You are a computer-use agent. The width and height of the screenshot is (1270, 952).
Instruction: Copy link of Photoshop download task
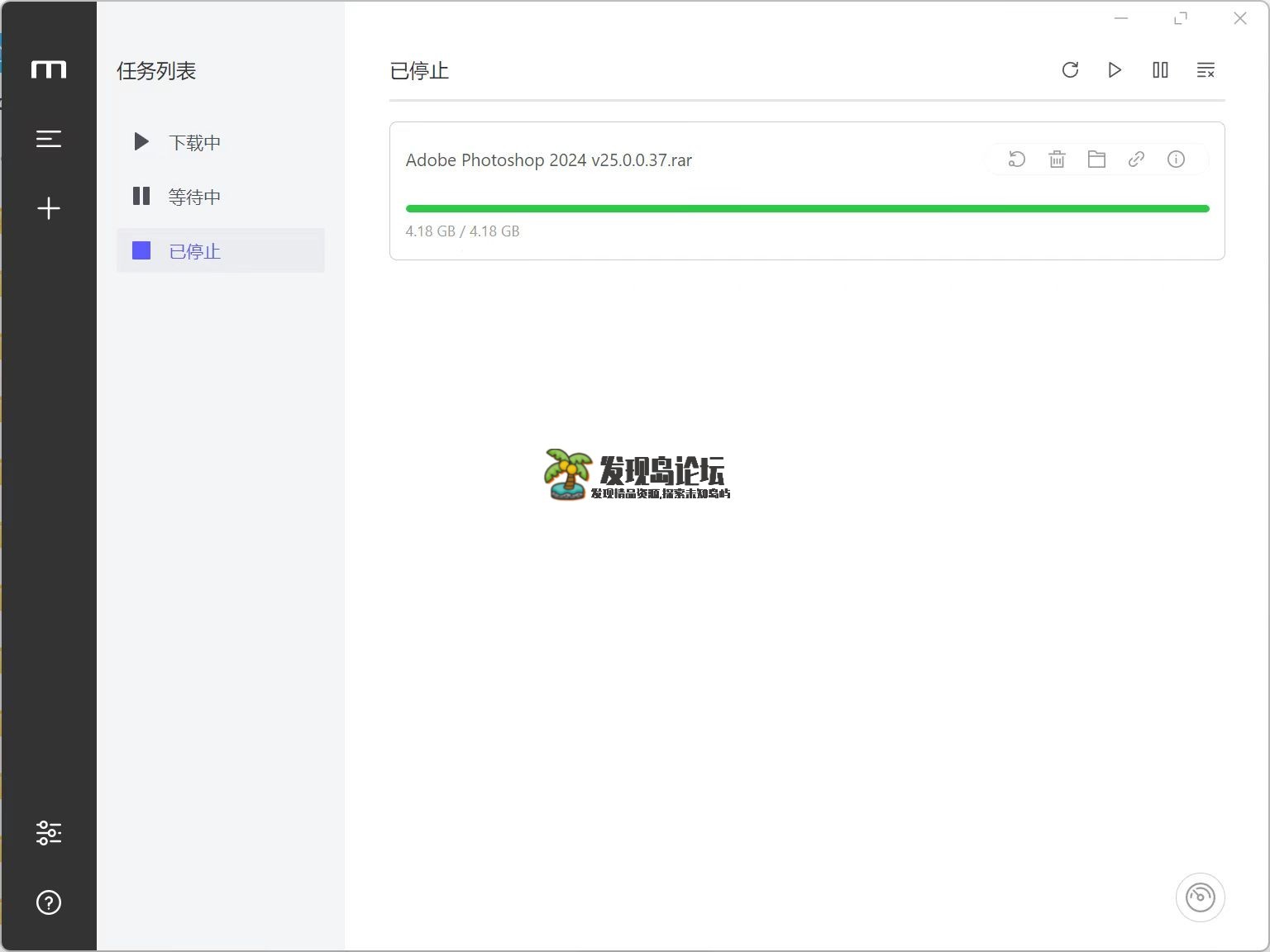[x=1136, y=159]
